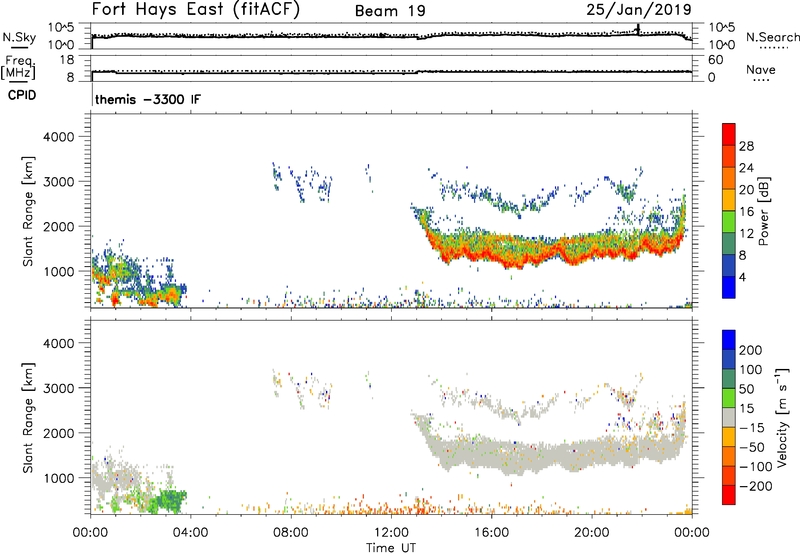Click the '20:00' time tick label
Viewport: 800px width, 554px height.
pyautogui.click(x=592, y=533)
